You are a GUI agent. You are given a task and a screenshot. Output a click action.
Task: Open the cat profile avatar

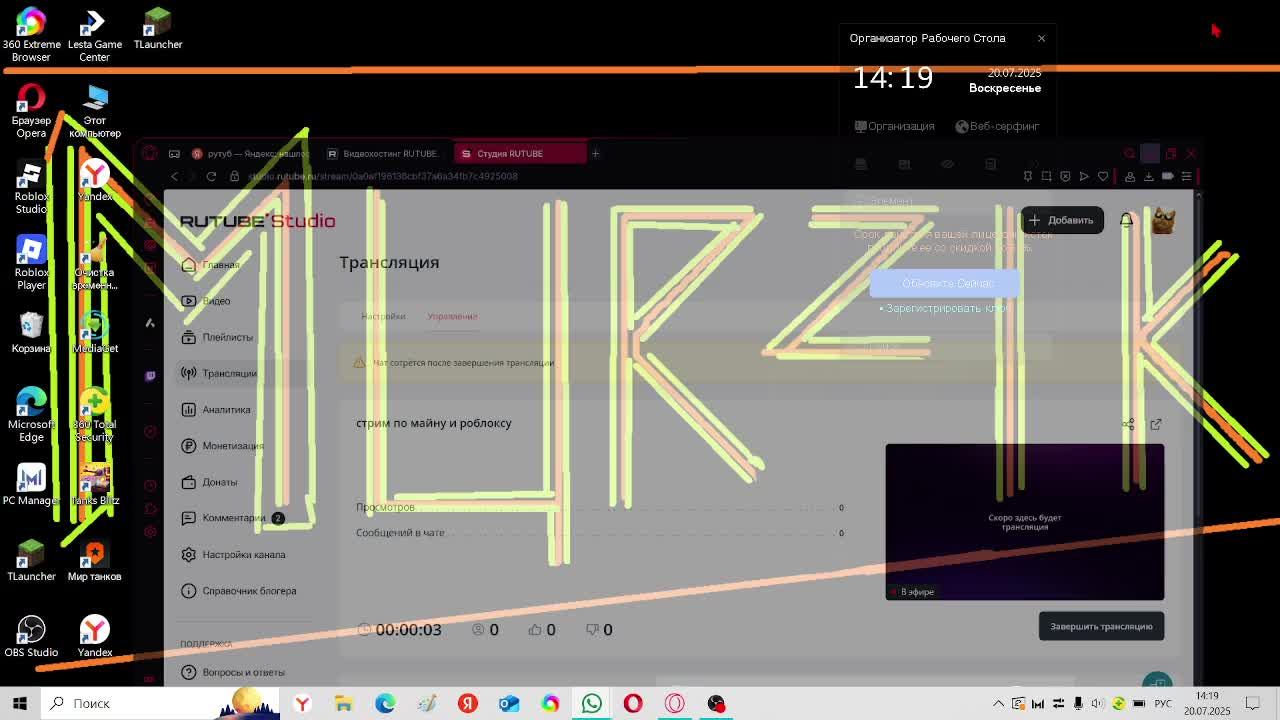coord(1163,220)
